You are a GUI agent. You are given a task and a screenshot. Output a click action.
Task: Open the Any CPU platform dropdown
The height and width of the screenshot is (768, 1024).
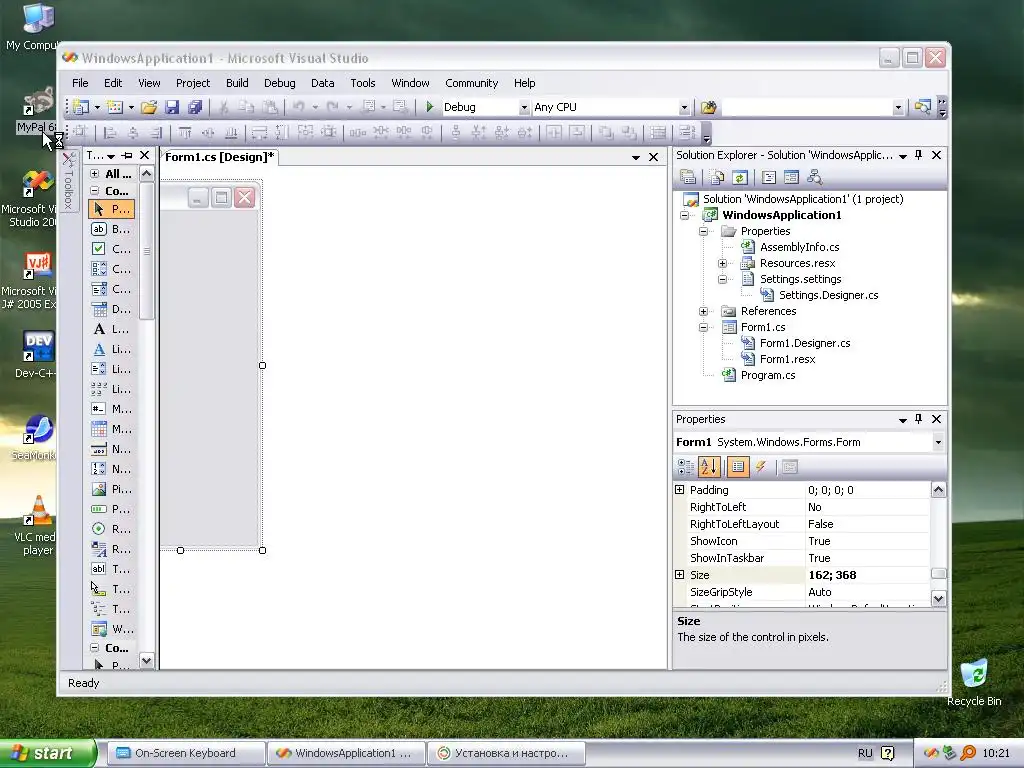(684, 108)
